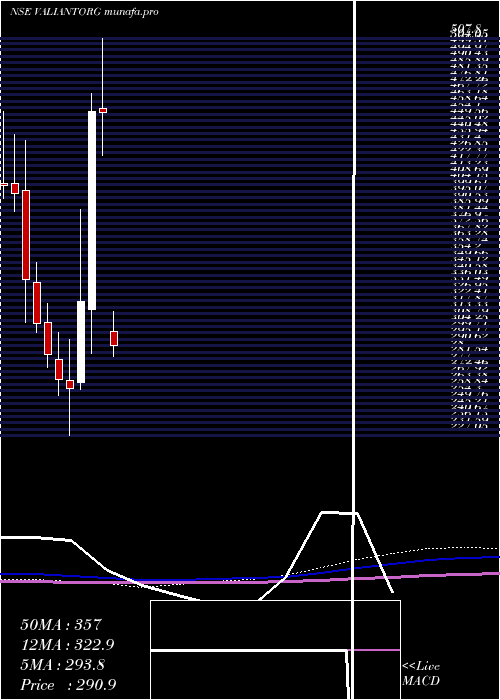Click the <<Live MACD label
Image resolution: width=500 pixels, height=700 pixels.
click(421, 674)
